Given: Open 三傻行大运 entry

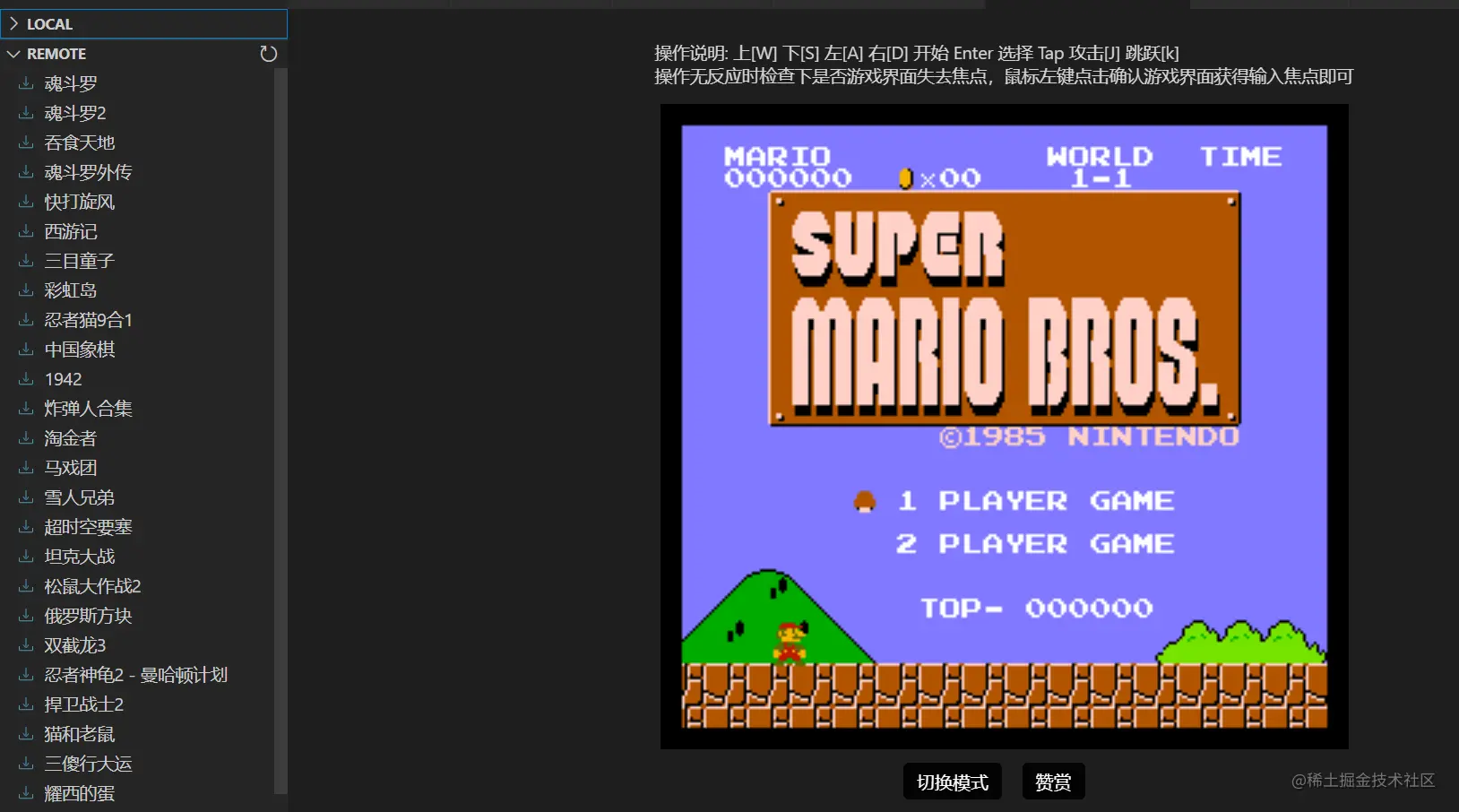Looking at the screenshot, I should point(88,764).
